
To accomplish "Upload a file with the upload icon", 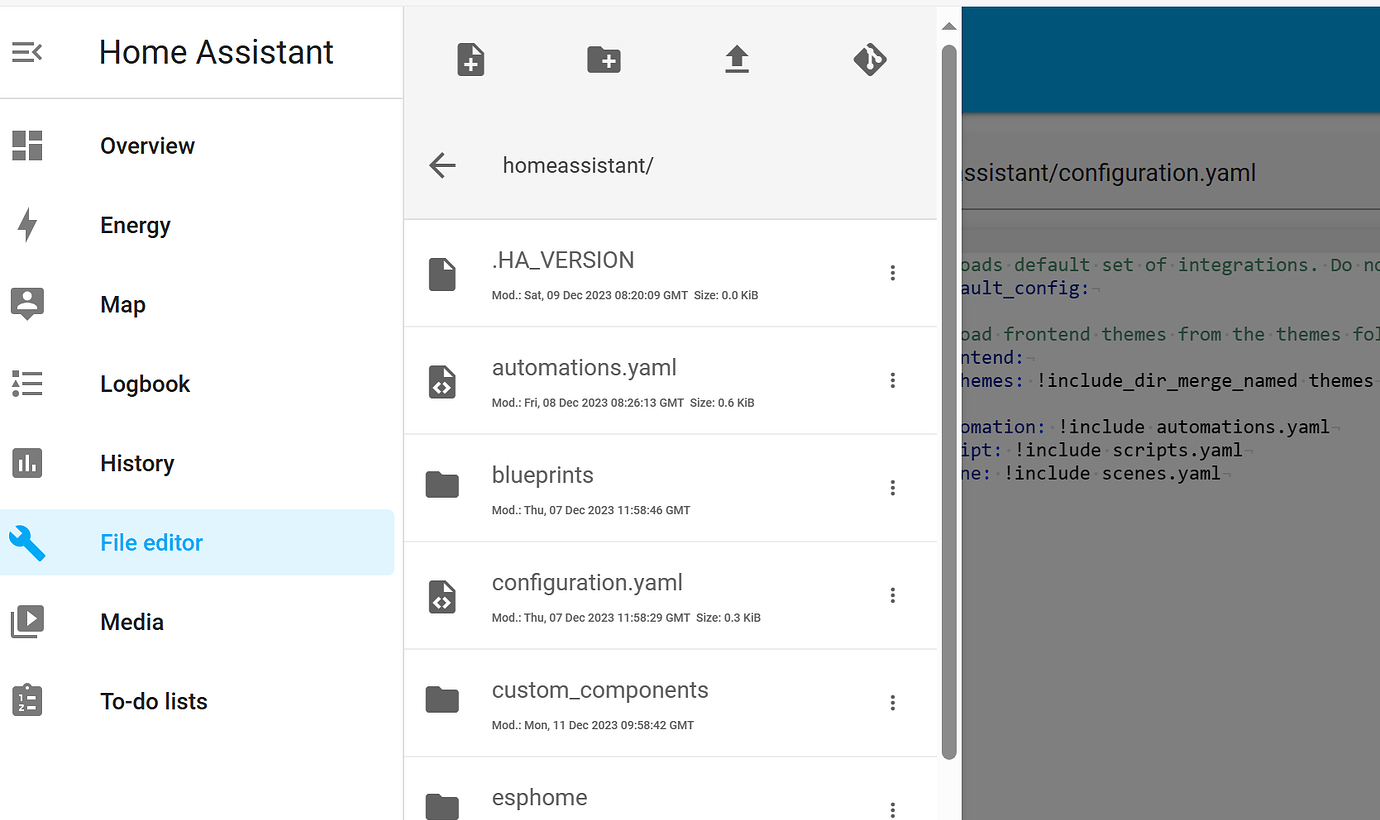I will pos(737,59).
